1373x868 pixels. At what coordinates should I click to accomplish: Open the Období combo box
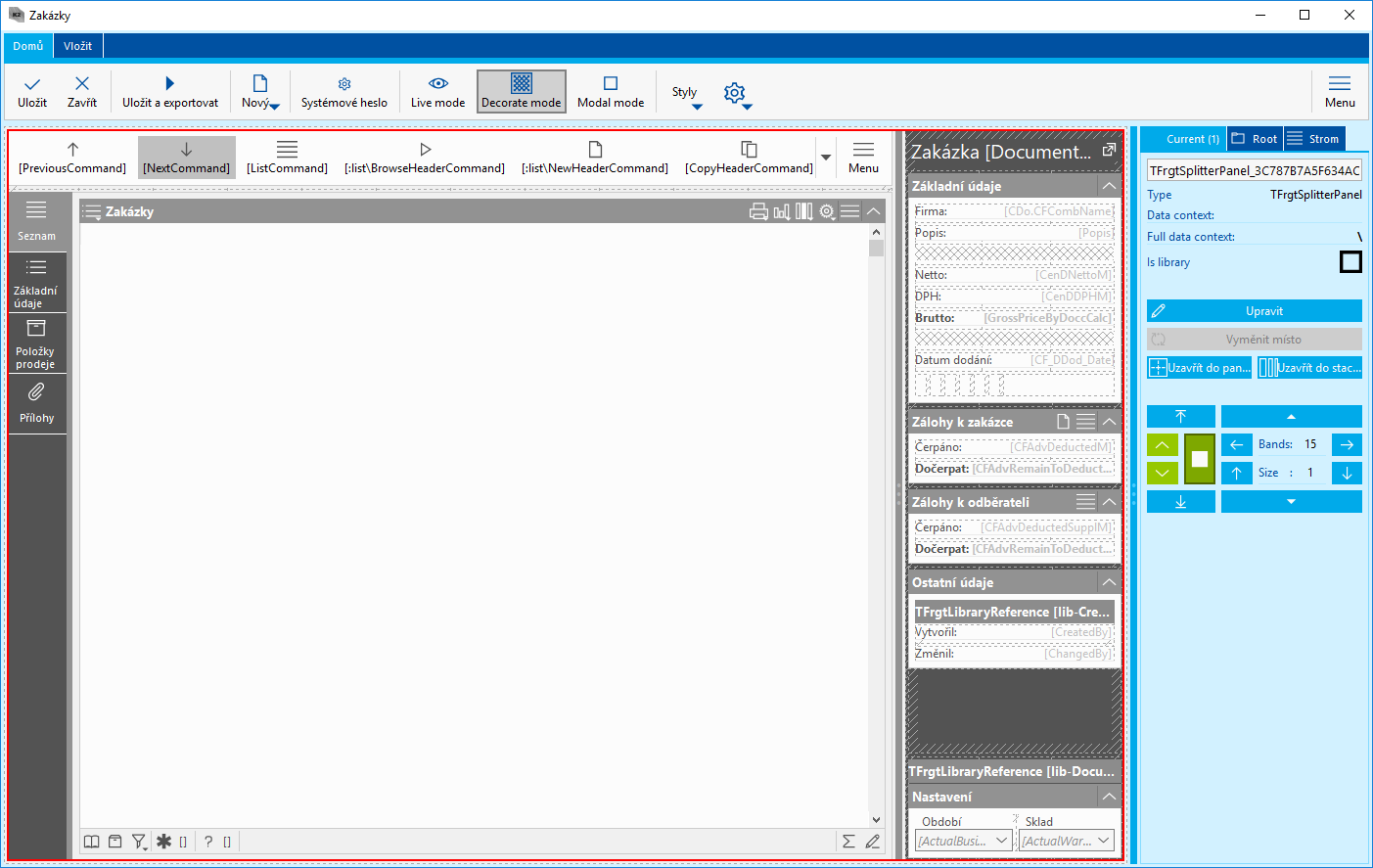[x=963, y=841]
